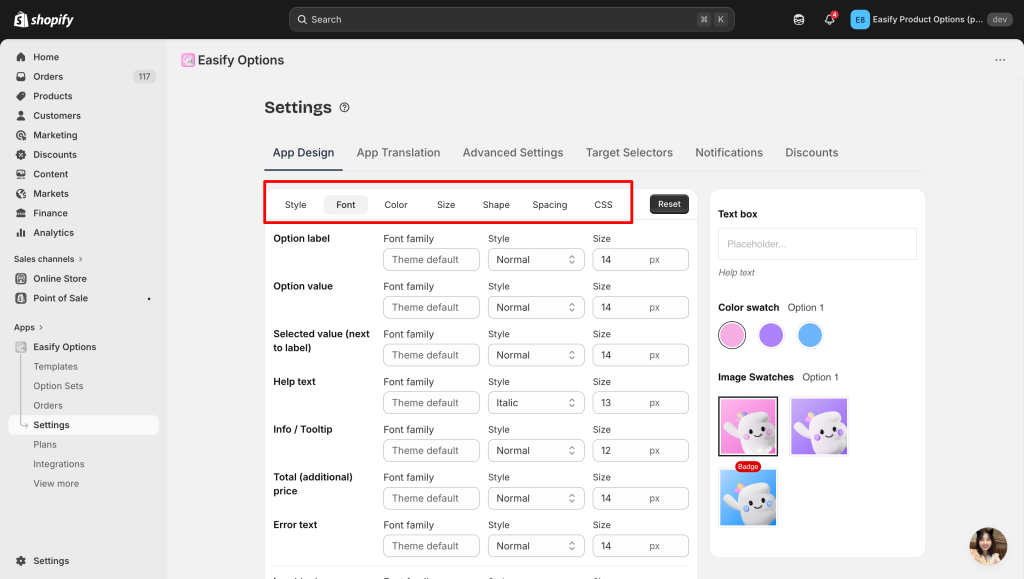
Task: Open the chat support avatar bubble
Action: (988, 546)
